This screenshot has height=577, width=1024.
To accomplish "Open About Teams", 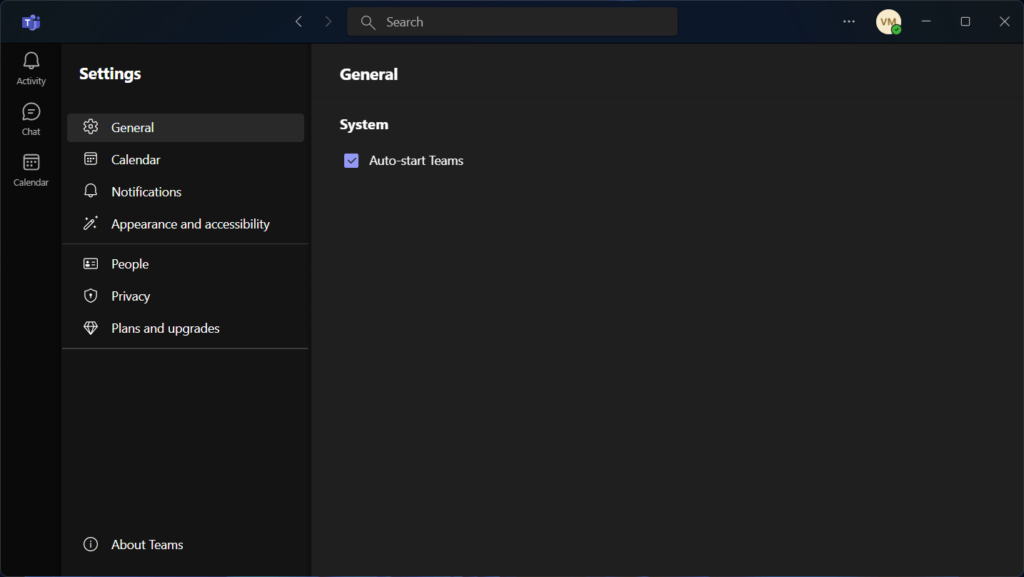I will [185, 544].
